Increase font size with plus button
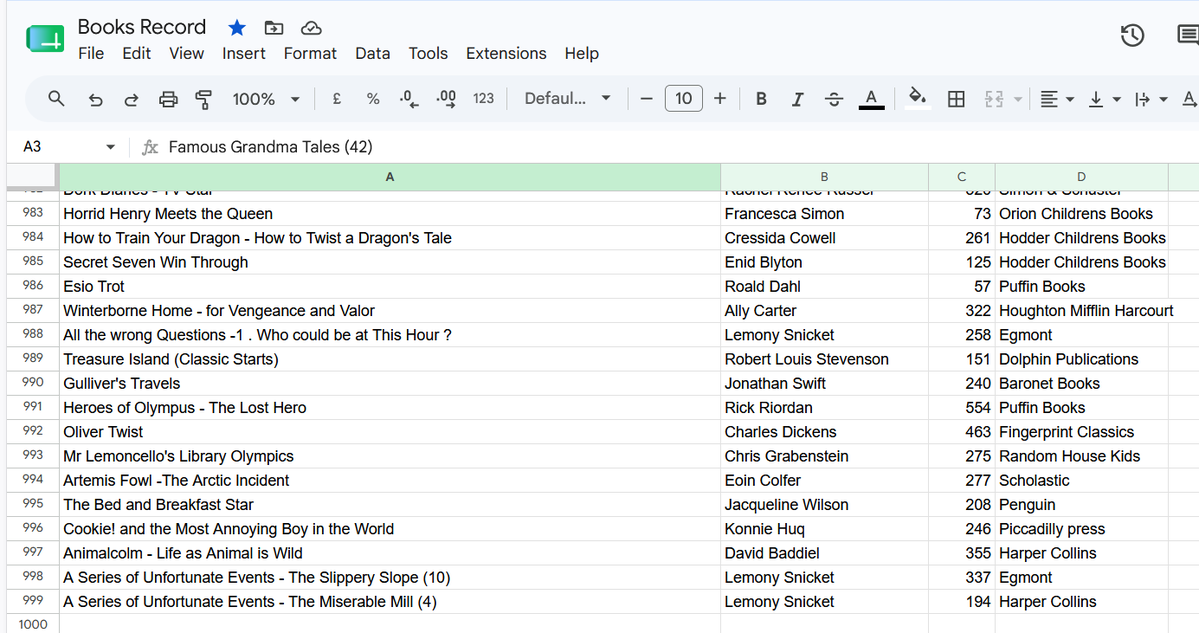 pyautogui.click(x=720, y=99)
